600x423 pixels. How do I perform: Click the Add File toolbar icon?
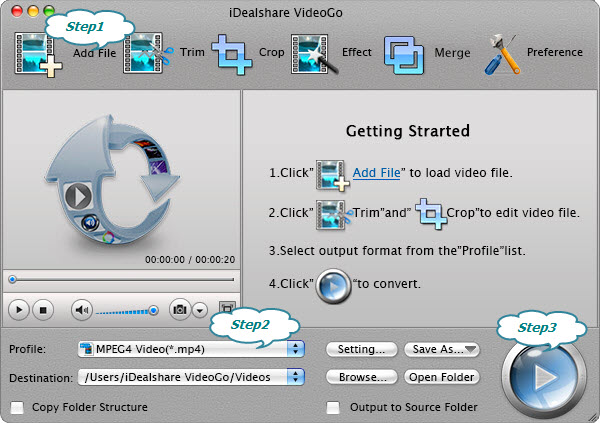click(38, 54)
